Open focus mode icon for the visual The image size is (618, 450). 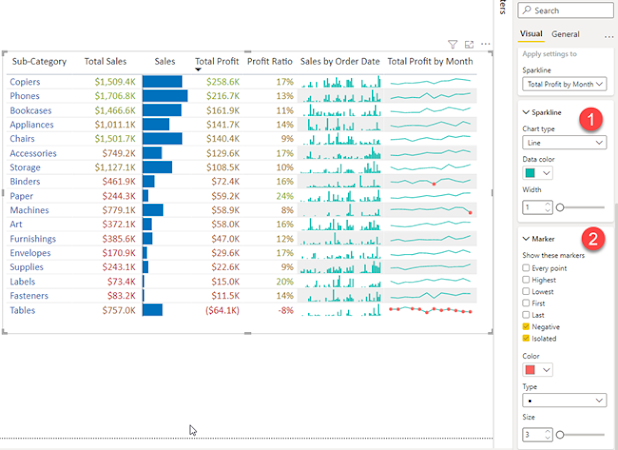(x=469, y=45)
